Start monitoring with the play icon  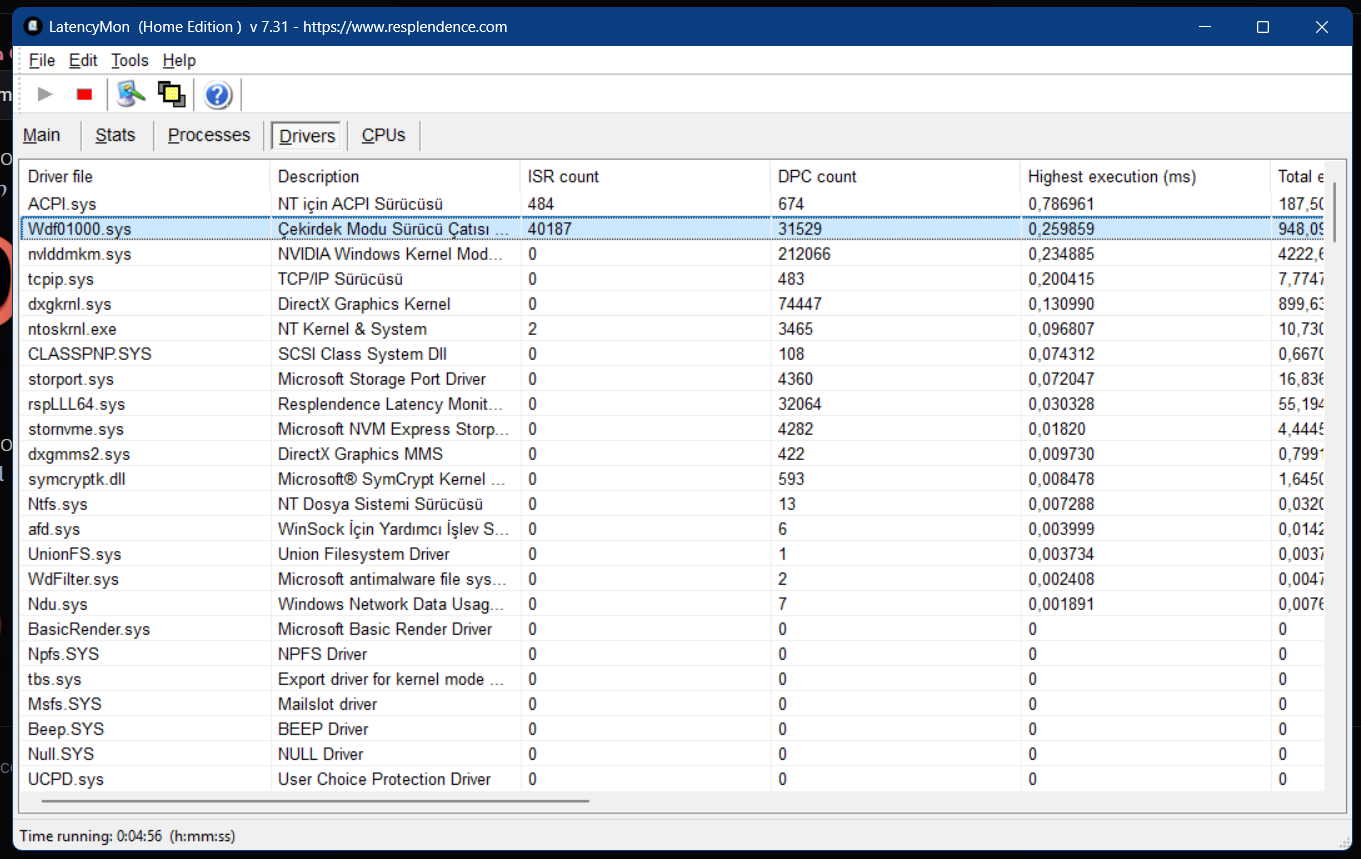coord(45,95)
